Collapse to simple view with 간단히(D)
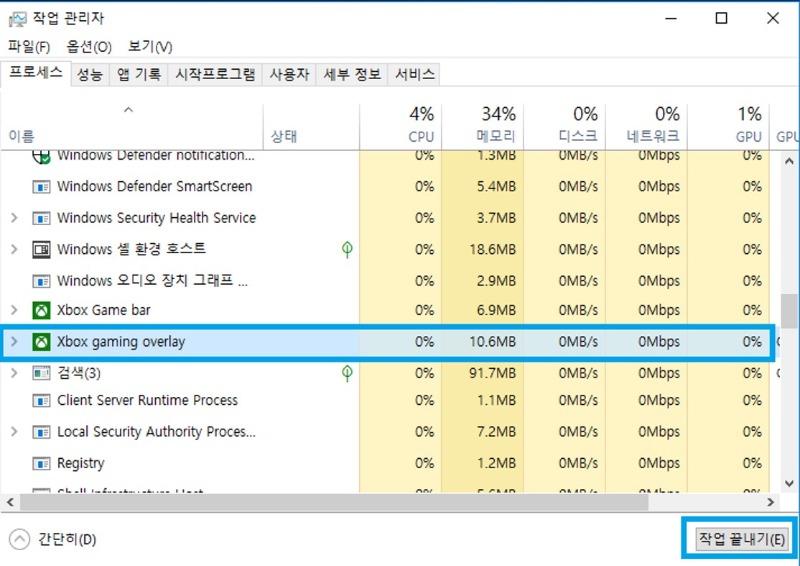The image size is (800, 566). pos(53,539)
